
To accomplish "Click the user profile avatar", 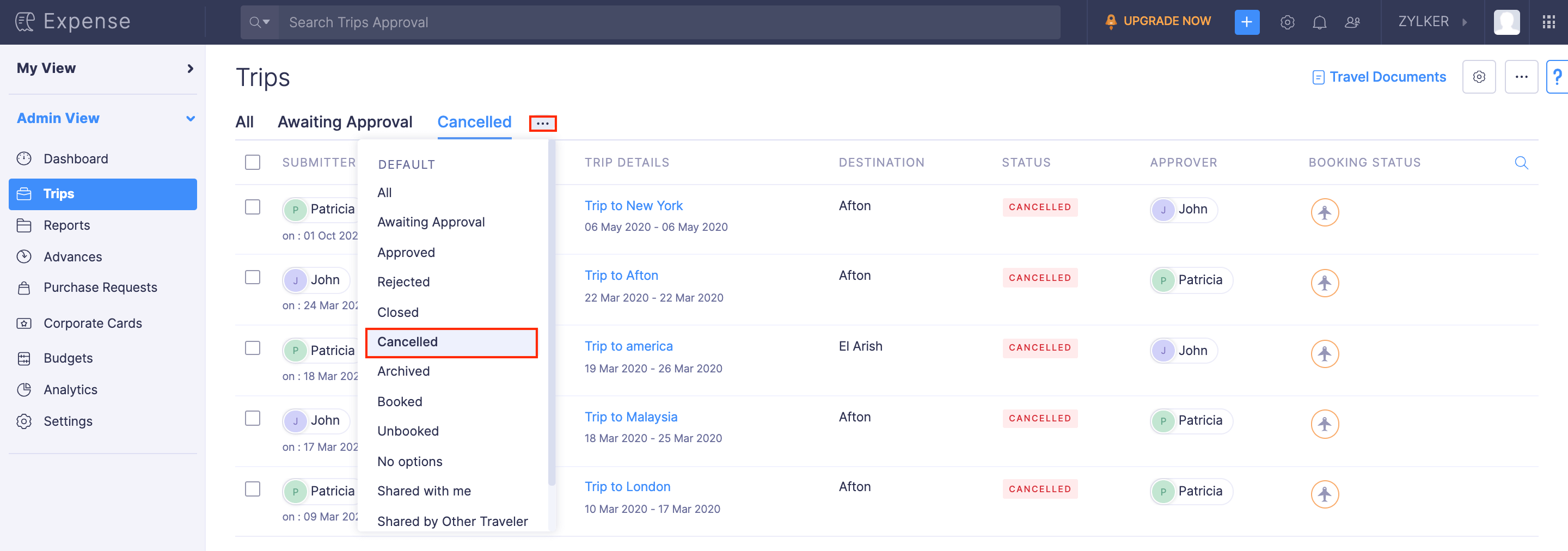I will (x=1506, y=22).
